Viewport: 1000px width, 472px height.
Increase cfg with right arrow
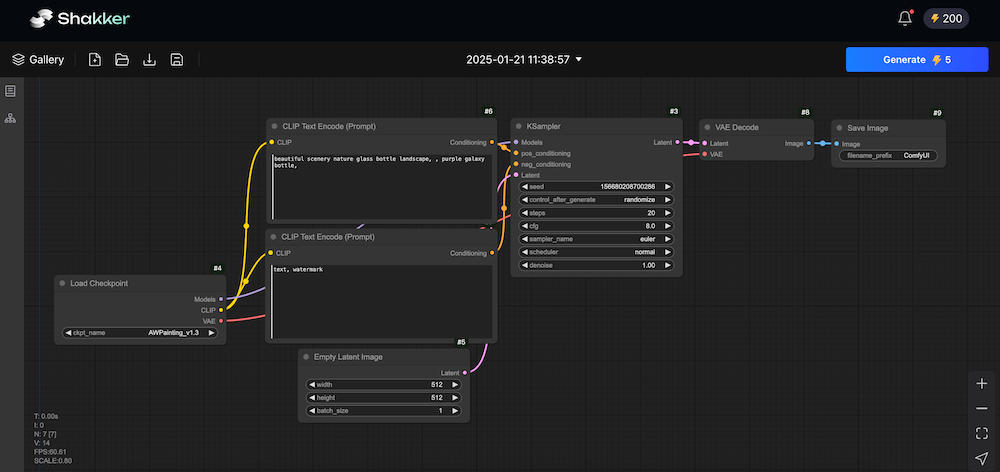(x=668, y=226)
